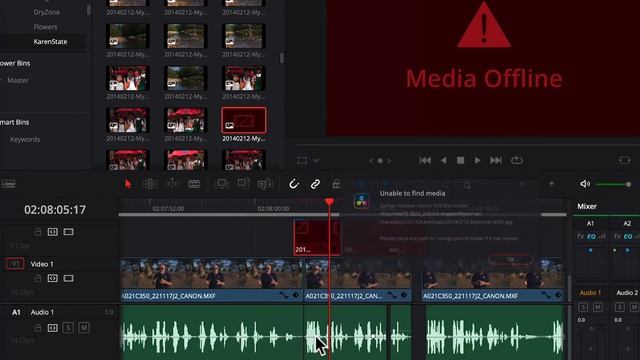The height and width of the screenshot is (360, 640).
Task: Open the A1 EQ in Mixer
Action: coord(591,236)
